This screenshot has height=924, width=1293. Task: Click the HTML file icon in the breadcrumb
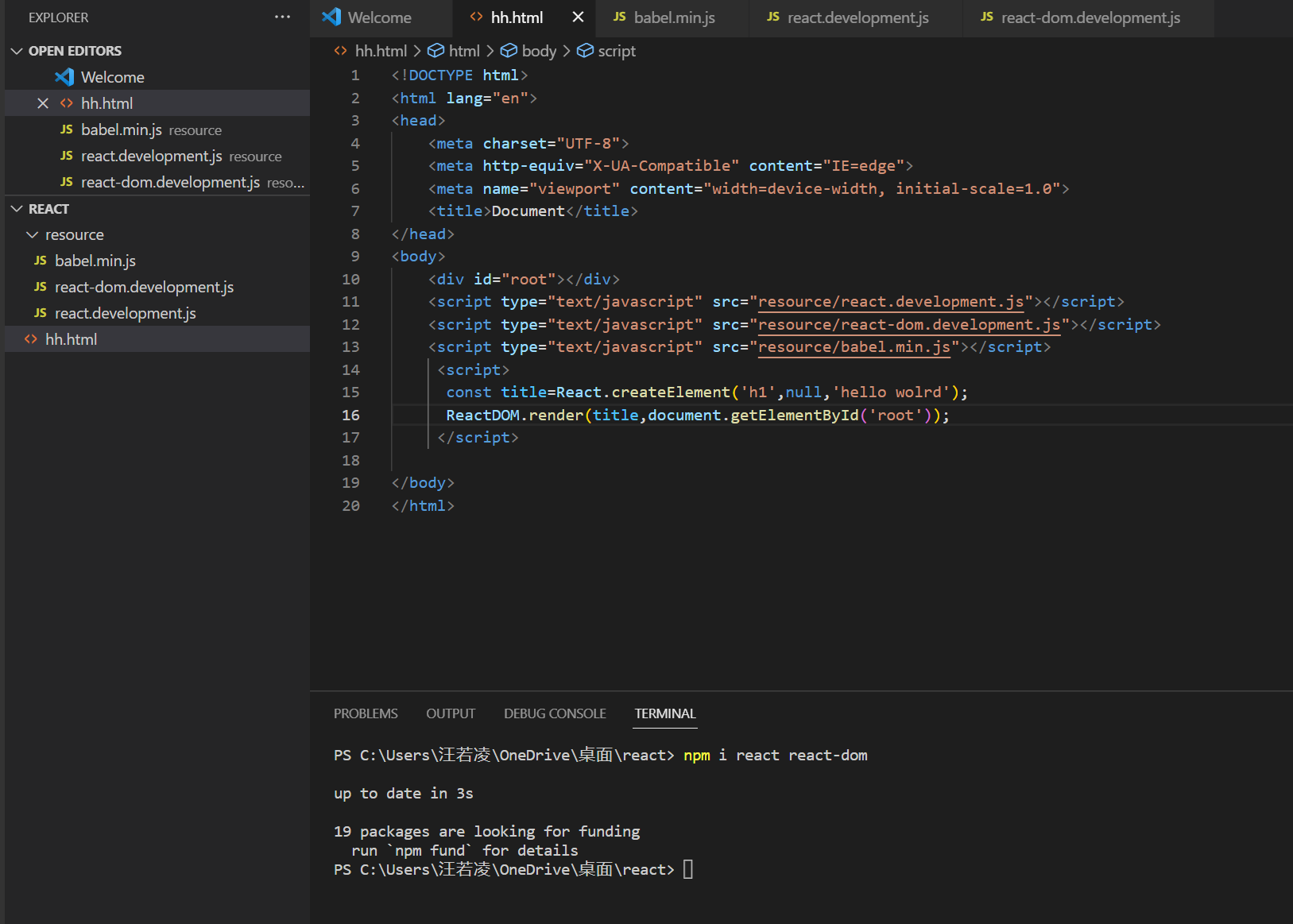tap(341, 51)
